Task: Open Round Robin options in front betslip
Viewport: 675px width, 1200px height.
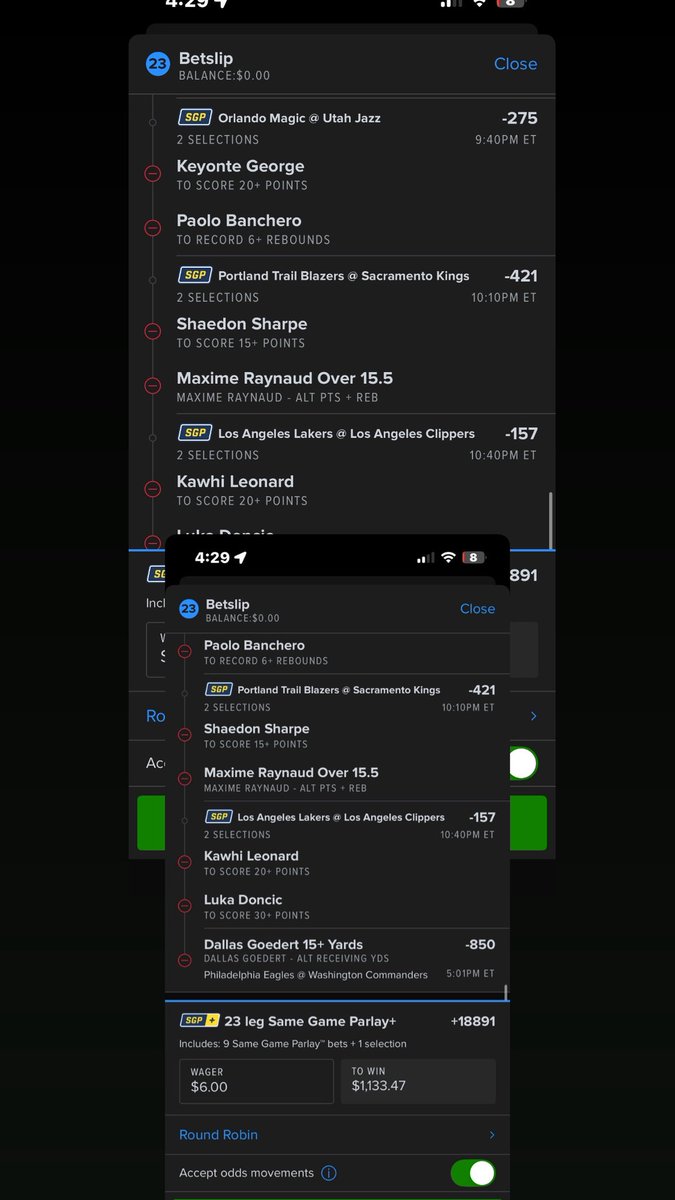Action: pyautogui.click(x=337, y=1135)
